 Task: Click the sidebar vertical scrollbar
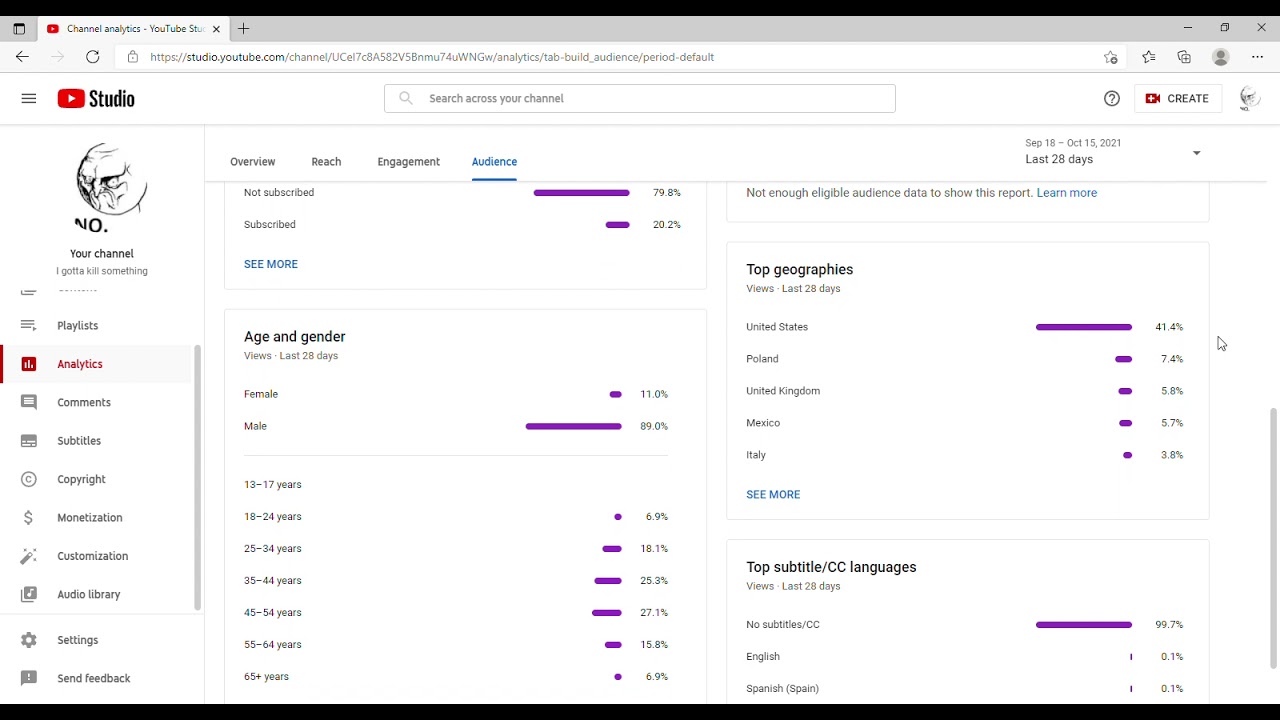tap(198, 477)
